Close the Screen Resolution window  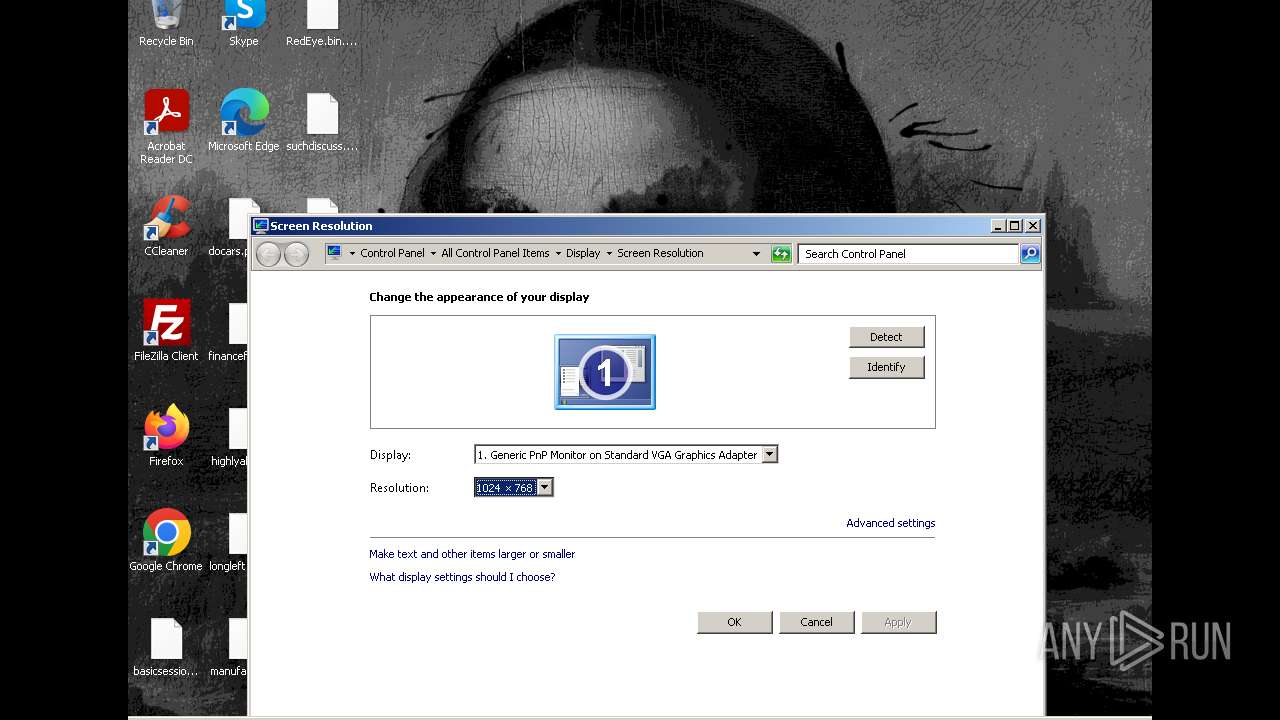(1033, 226)
